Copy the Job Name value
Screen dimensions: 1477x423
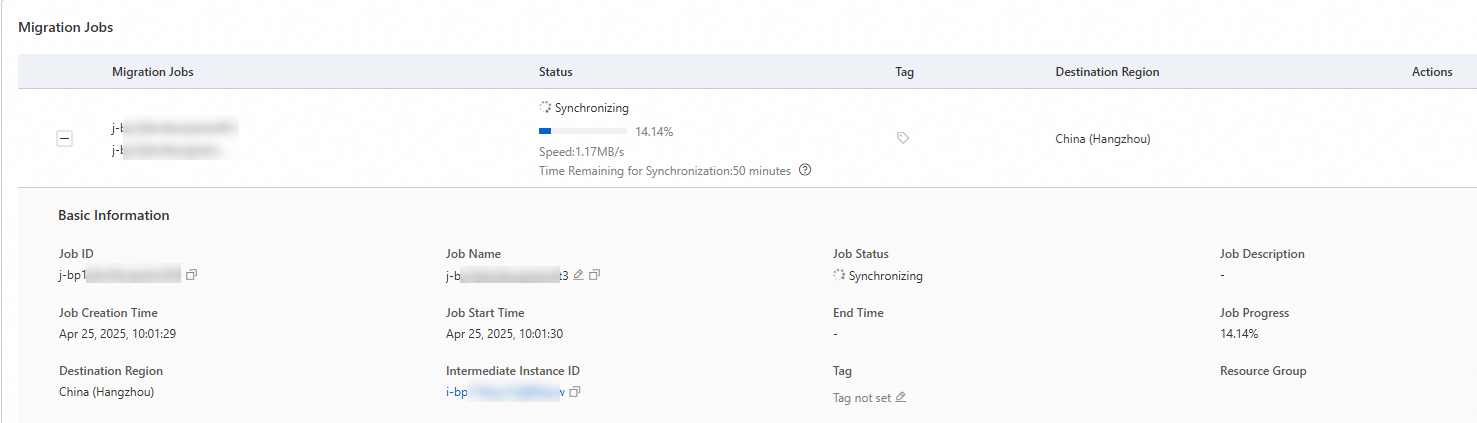(x=594, y=275)
